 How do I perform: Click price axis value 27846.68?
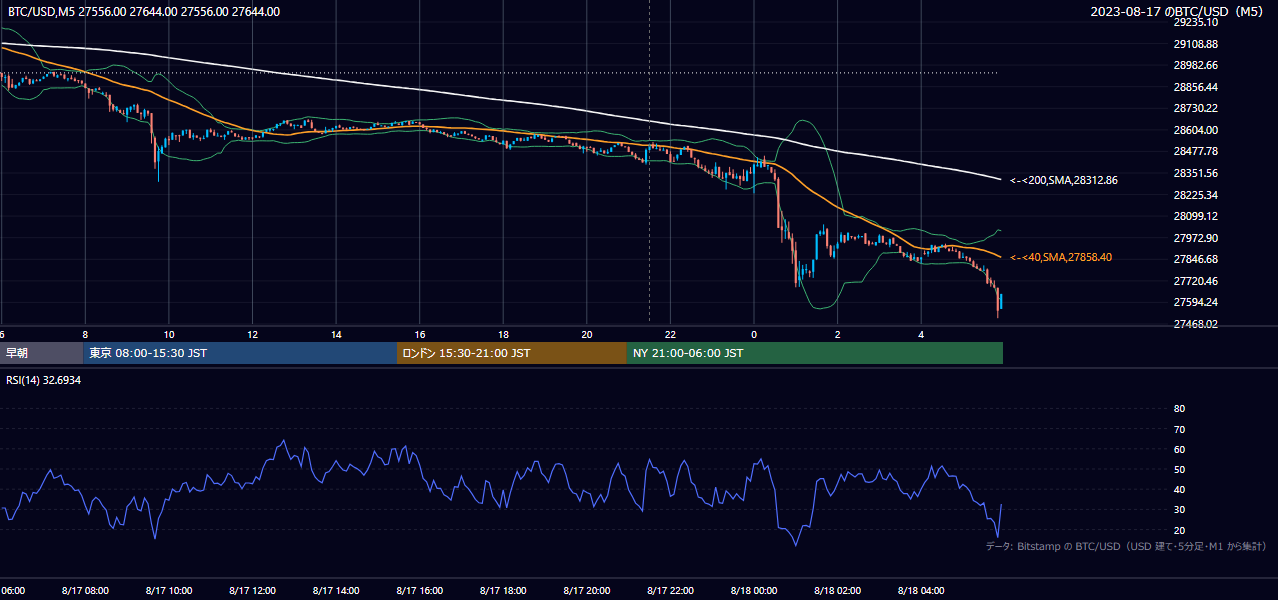pos(1195,259)
